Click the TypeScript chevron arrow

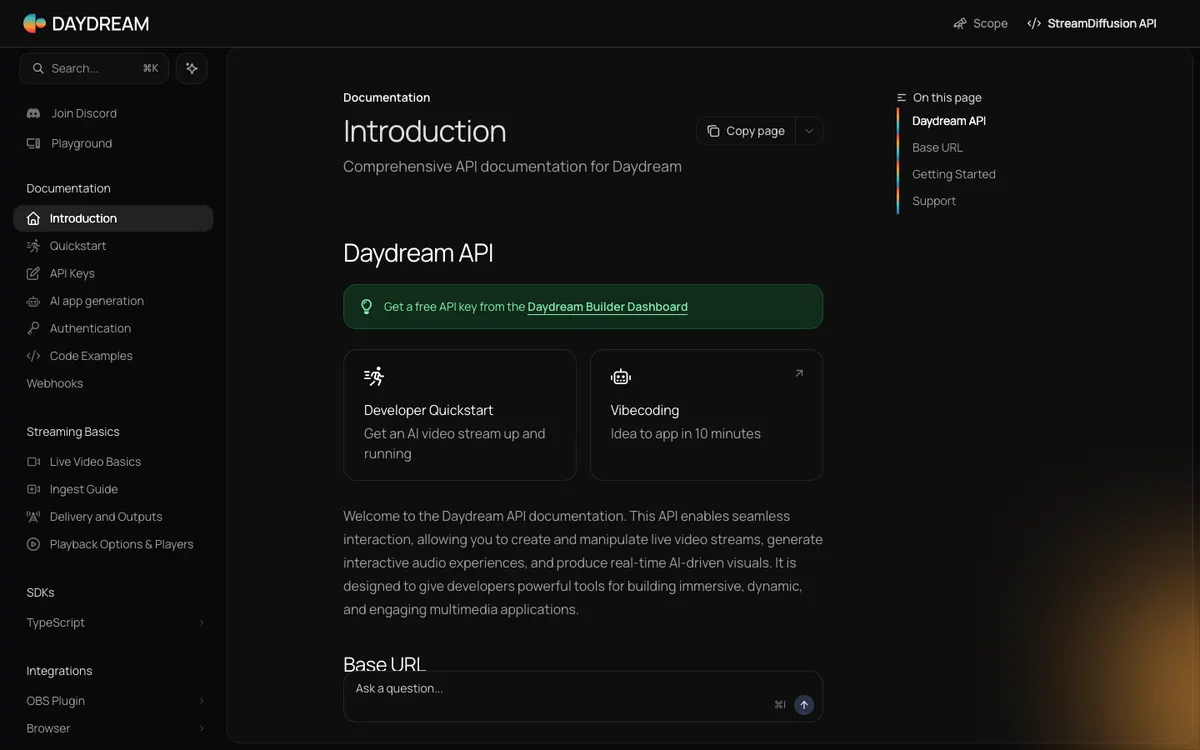pos(201,622)
